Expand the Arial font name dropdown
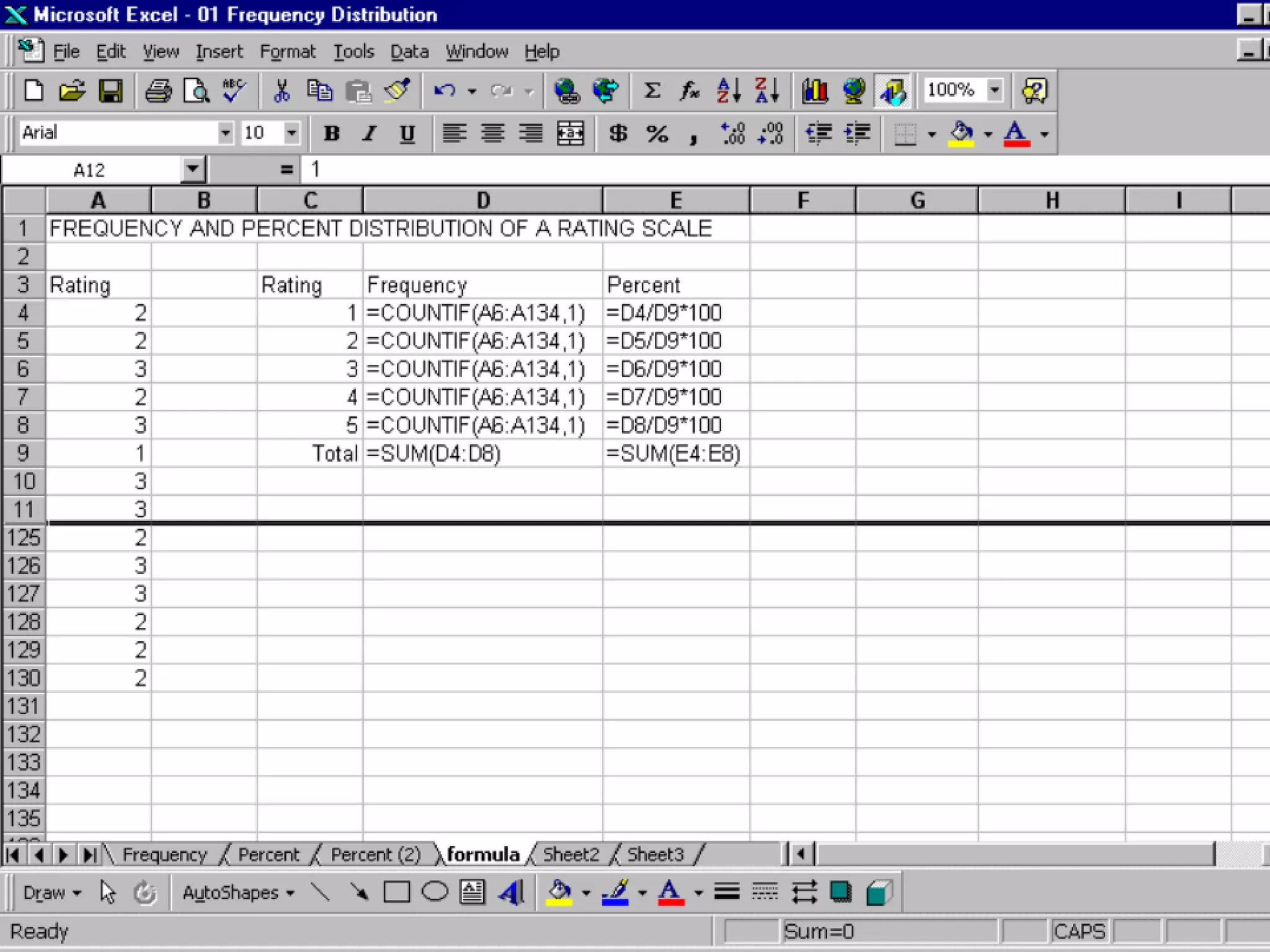 (225, 133)
